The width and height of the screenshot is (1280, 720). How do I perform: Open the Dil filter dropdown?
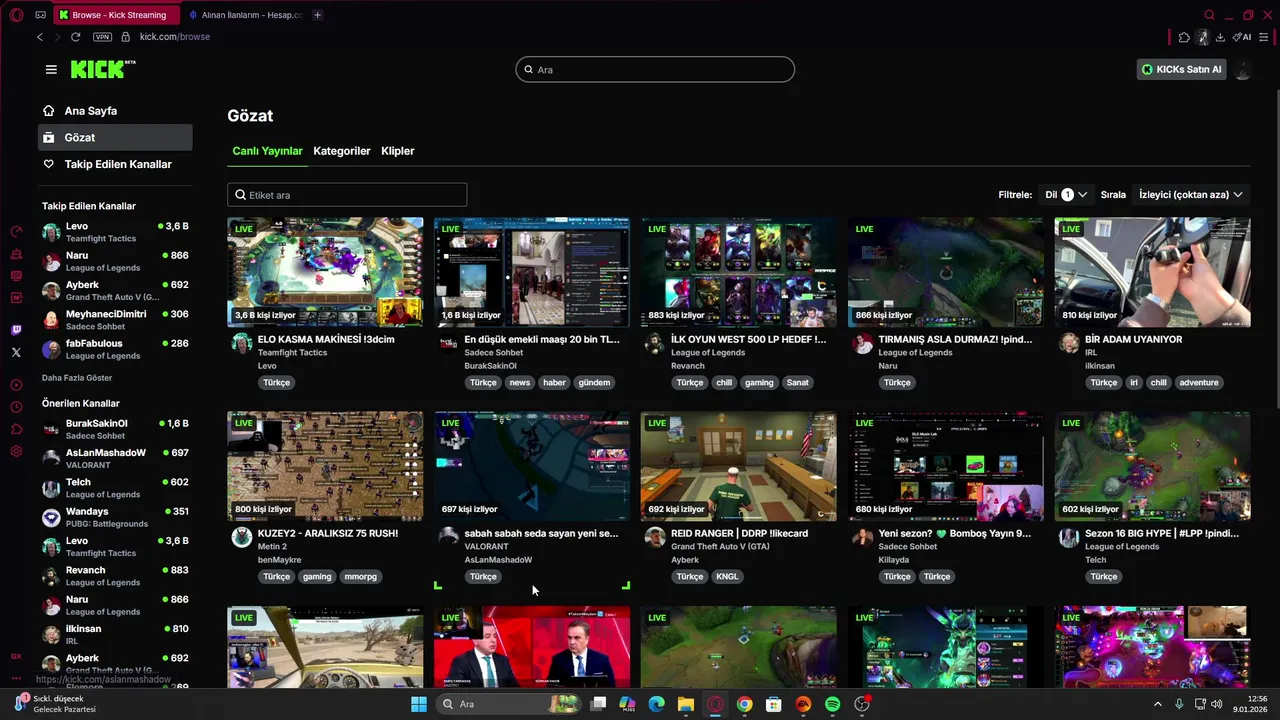point(1066,194)
